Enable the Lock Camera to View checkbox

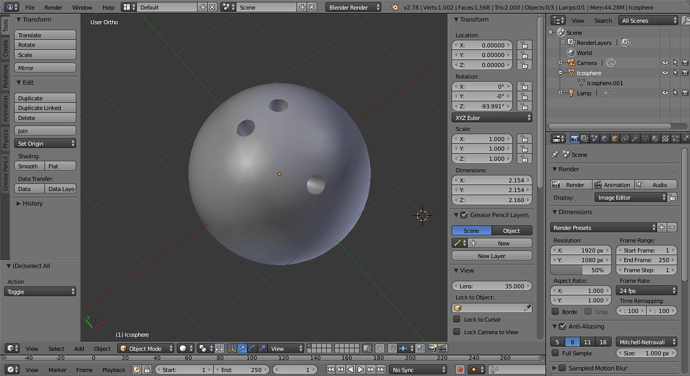457,332
